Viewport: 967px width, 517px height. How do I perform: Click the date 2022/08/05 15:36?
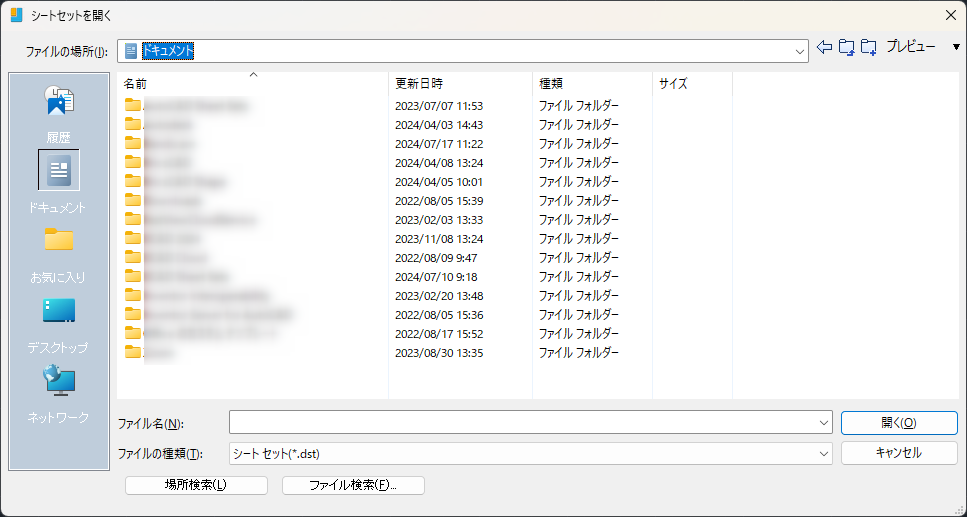pyautogui.click(x=439, y=315)
